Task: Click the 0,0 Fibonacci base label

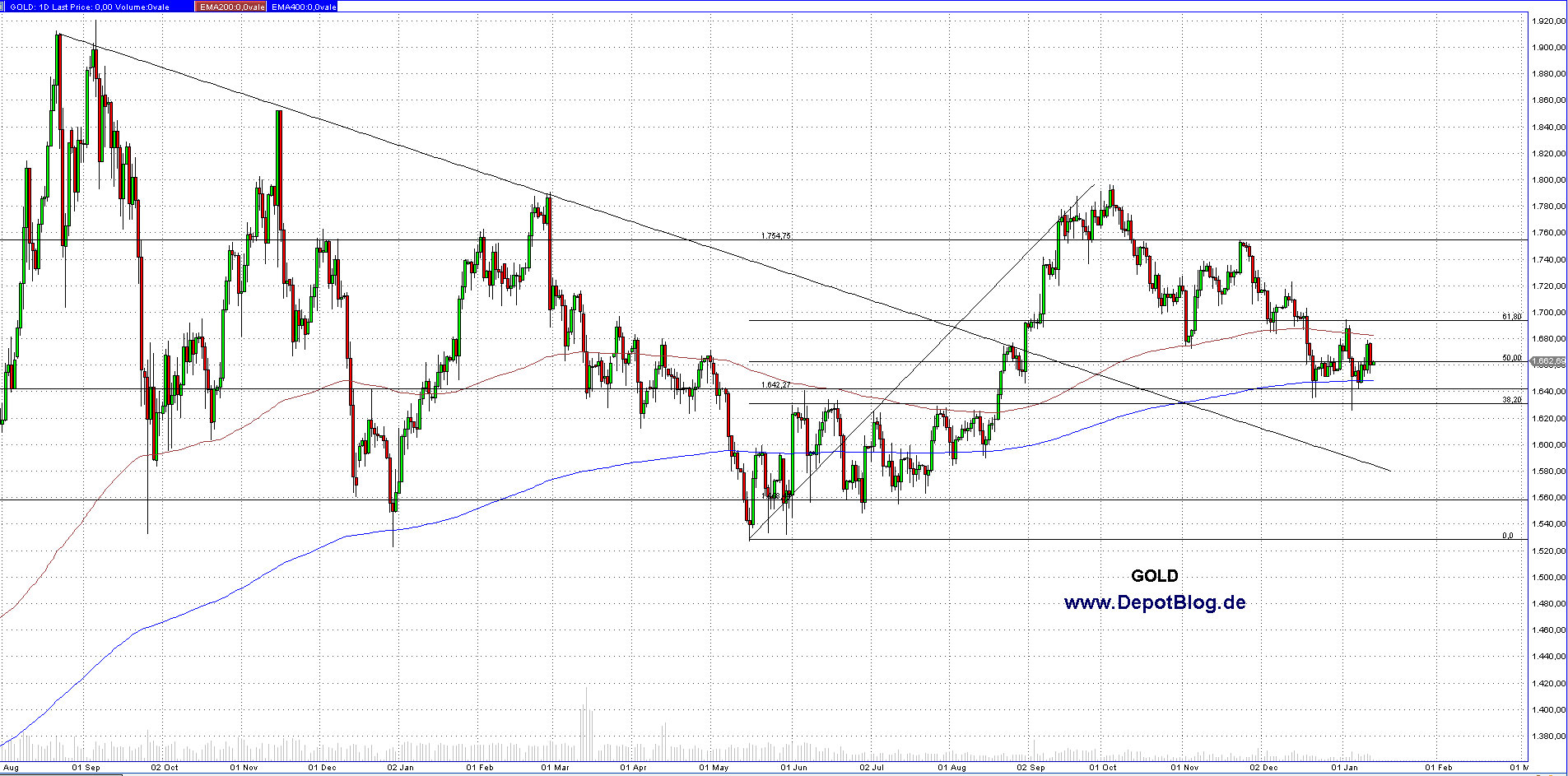Action: point(1507,536)
